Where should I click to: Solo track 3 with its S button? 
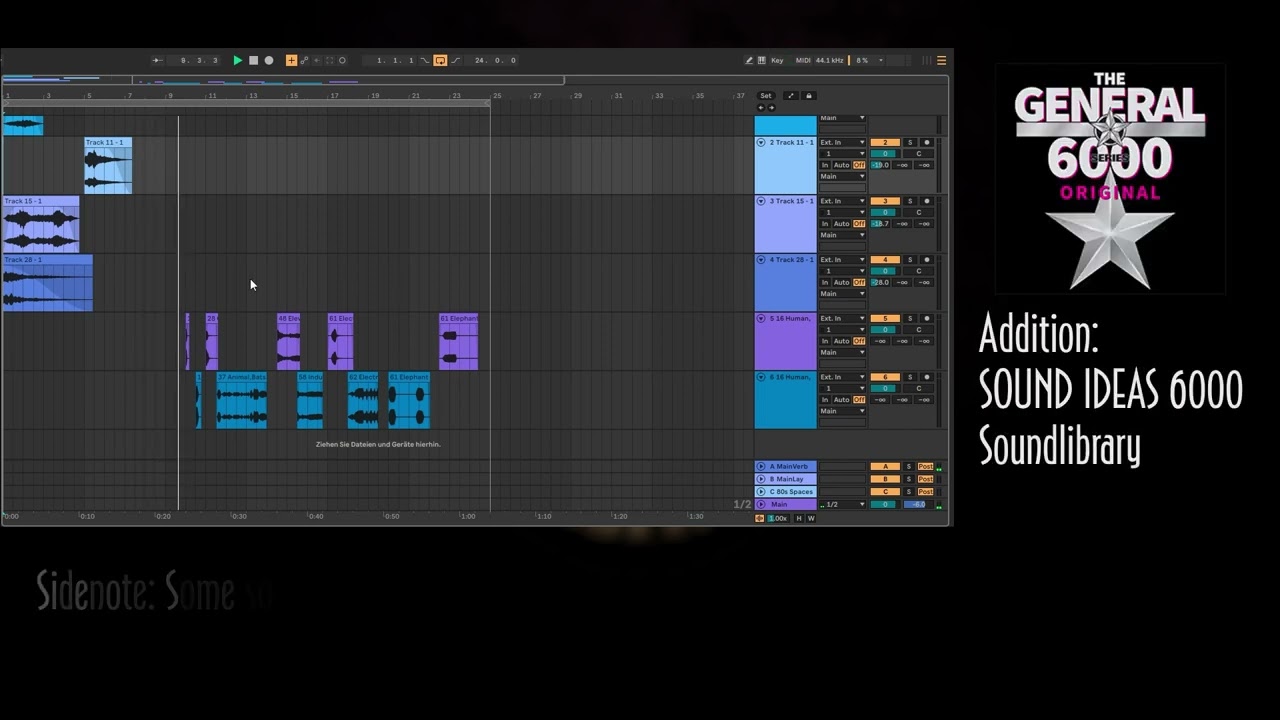point(910,201)
